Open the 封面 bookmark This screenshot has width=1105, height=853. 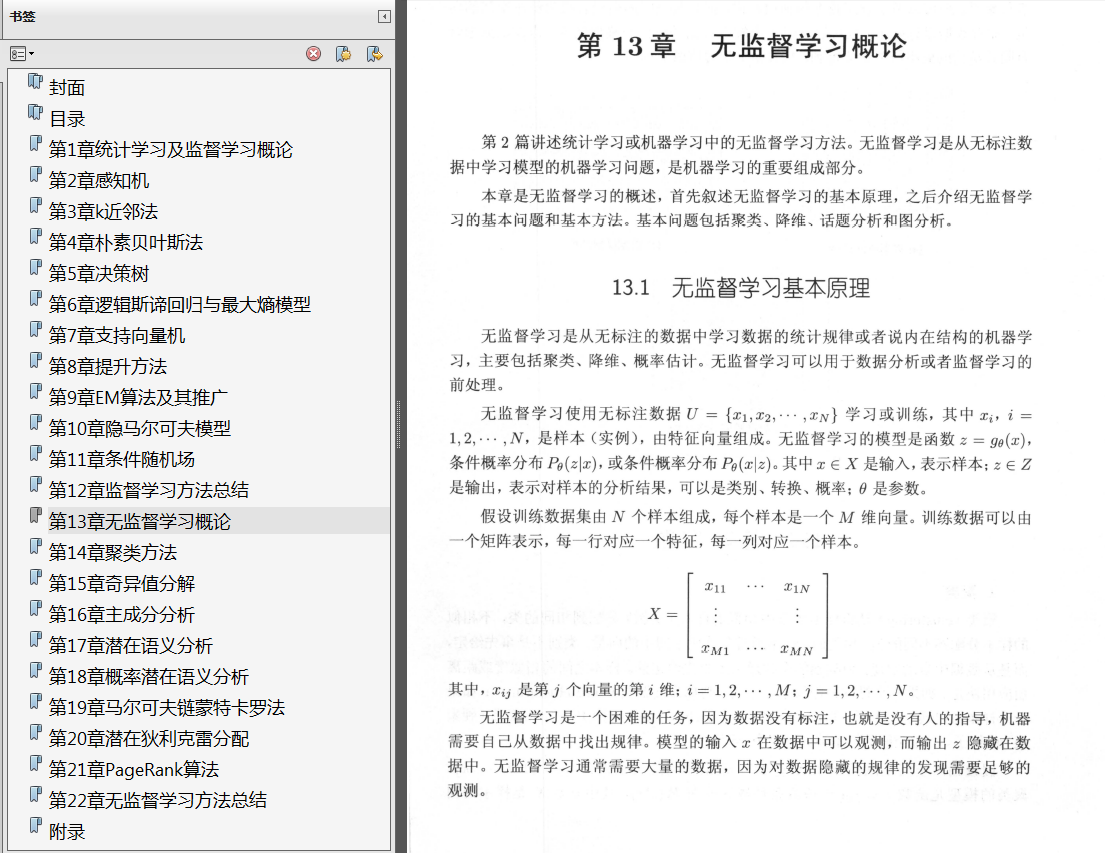click(67, 87)
